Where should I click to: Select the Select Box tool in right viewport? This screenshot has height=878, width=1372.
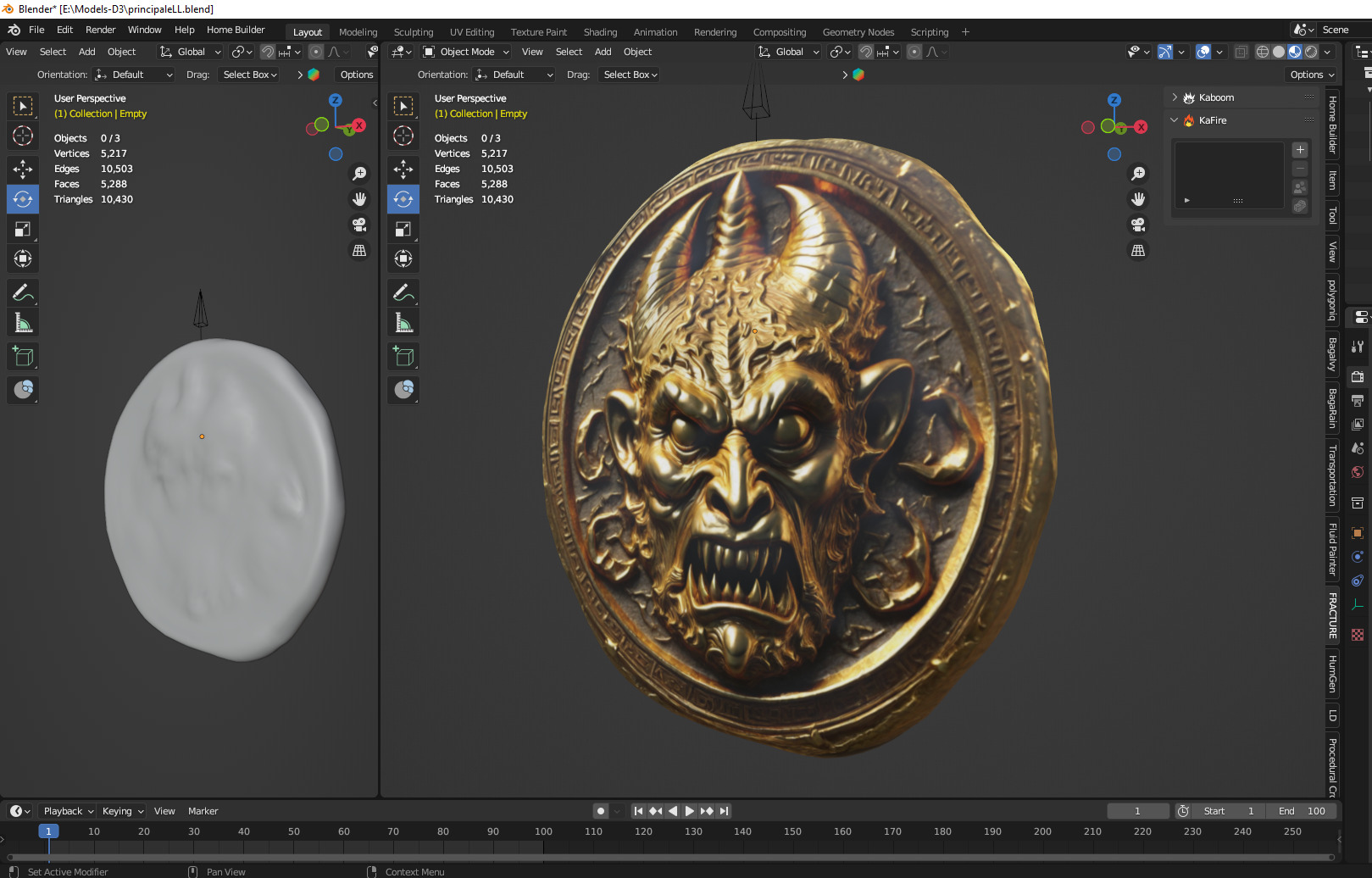(x=403, y=106)
